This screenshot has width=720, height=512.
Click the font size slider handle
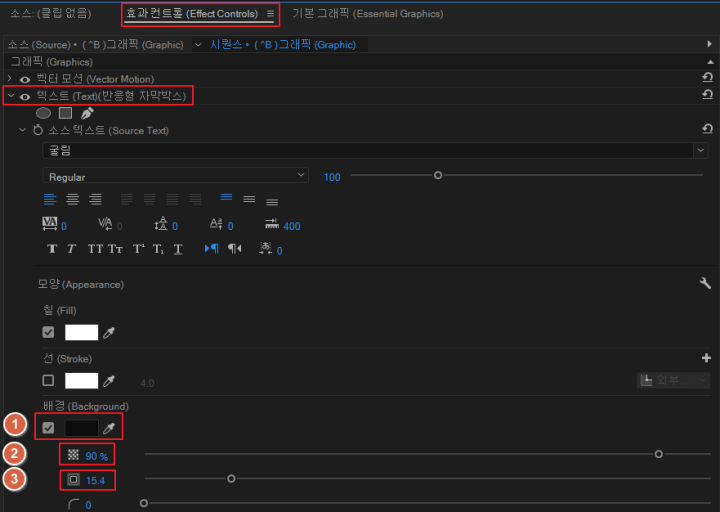[x=438, y=175]
